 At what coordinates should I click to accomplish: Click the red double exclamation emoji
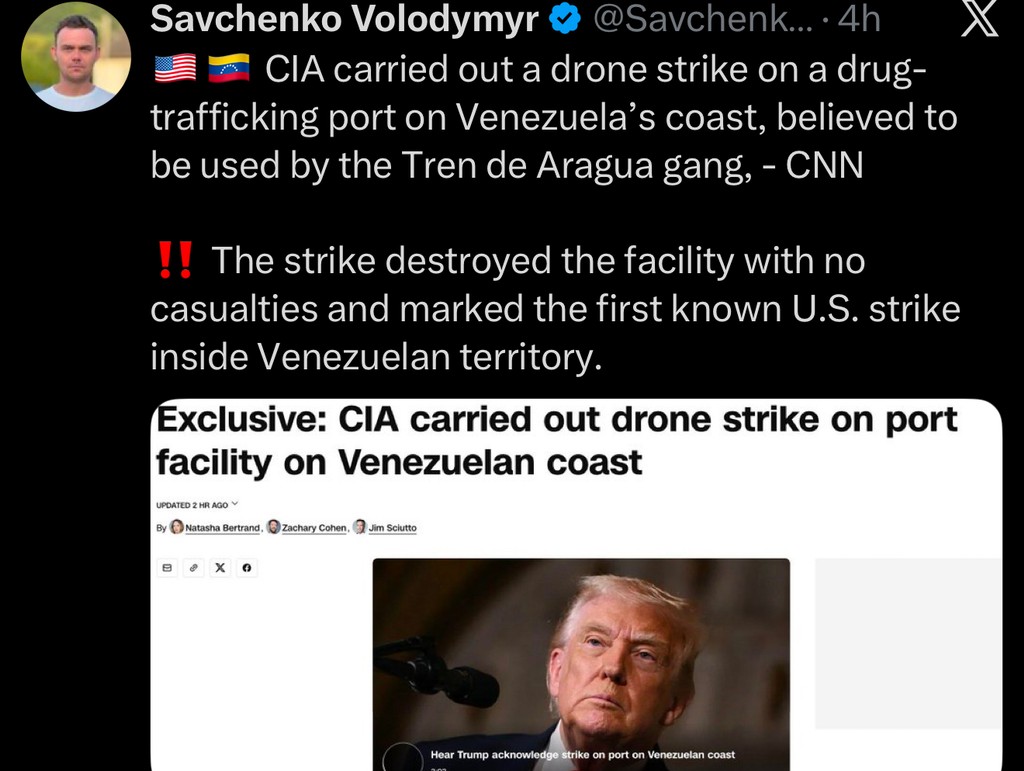pyautogui.click(x=176, y=260)
